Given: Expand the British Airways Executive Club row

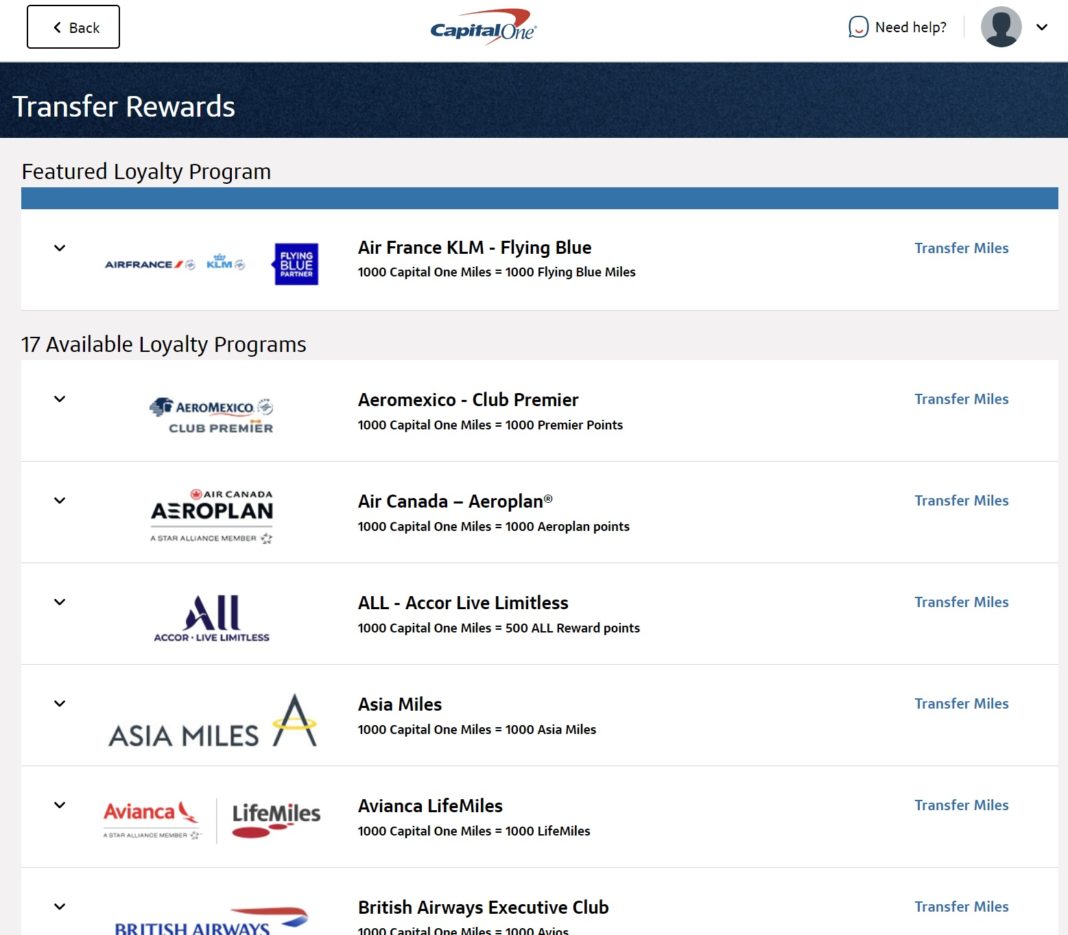Looking at the screenshot, I should click(x=58, y=904).
